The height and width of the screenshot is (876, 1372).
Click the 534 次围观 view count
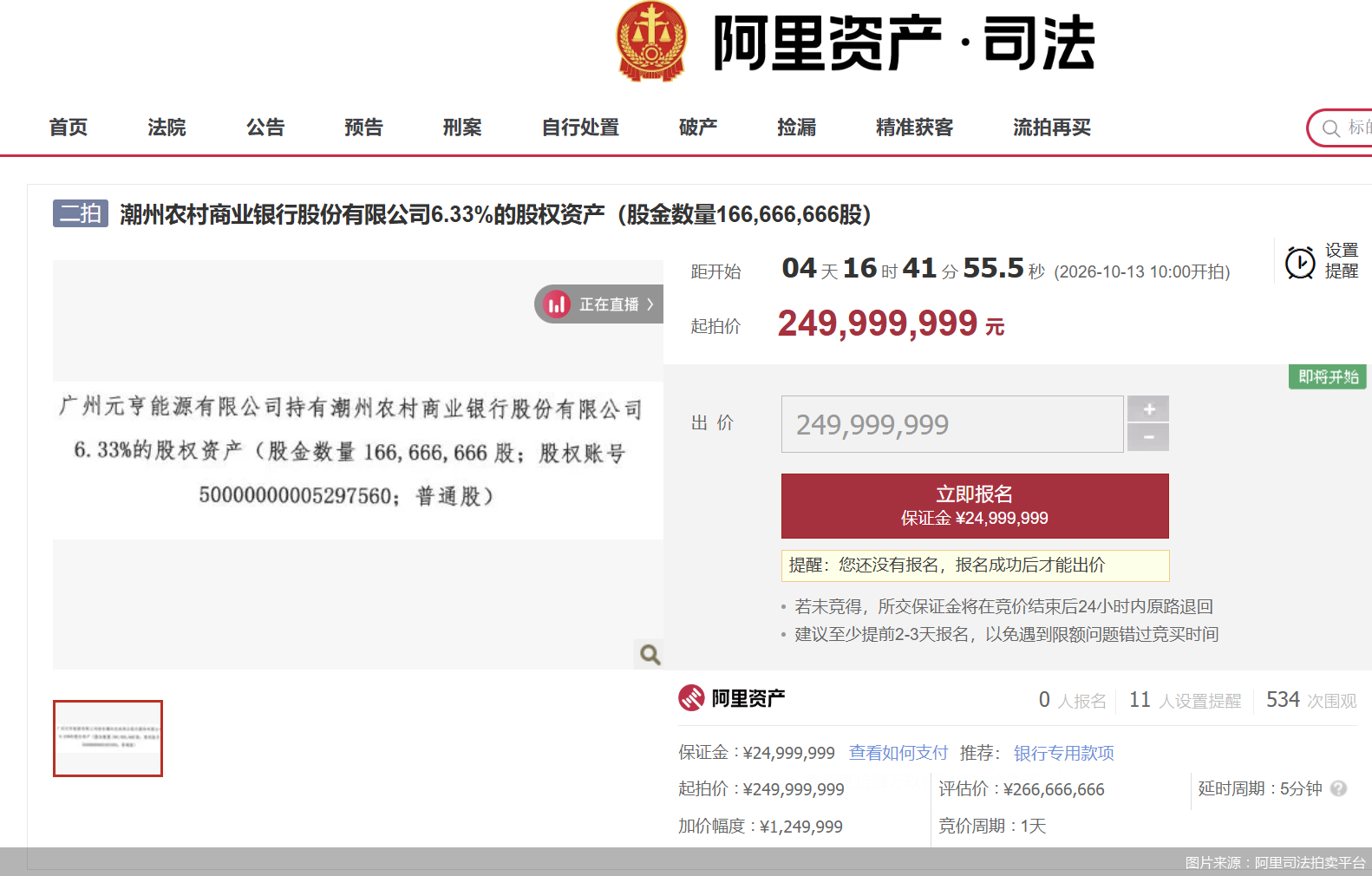pos(1311,700)
